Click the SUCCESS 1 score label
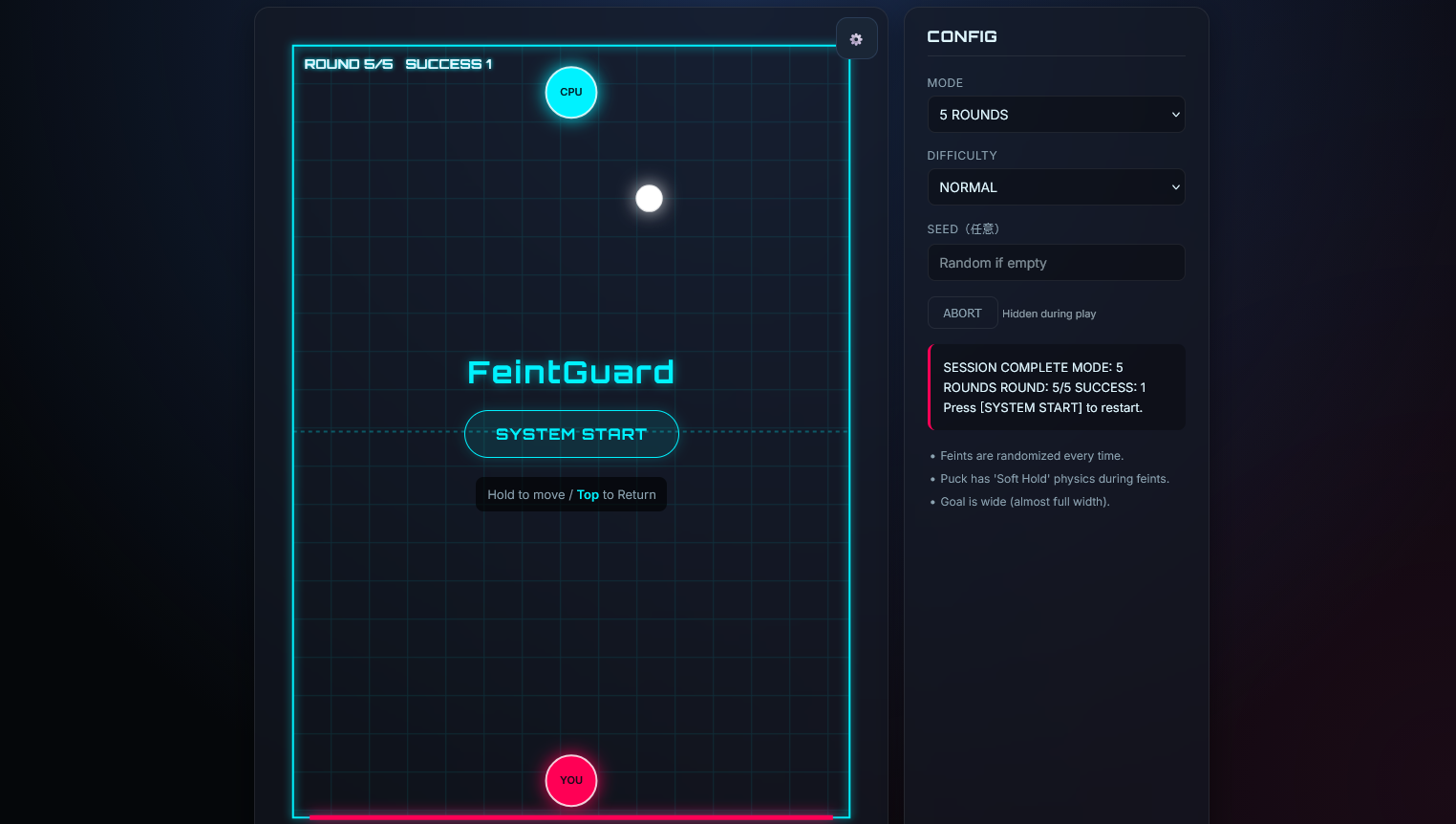 click(448, 64)
